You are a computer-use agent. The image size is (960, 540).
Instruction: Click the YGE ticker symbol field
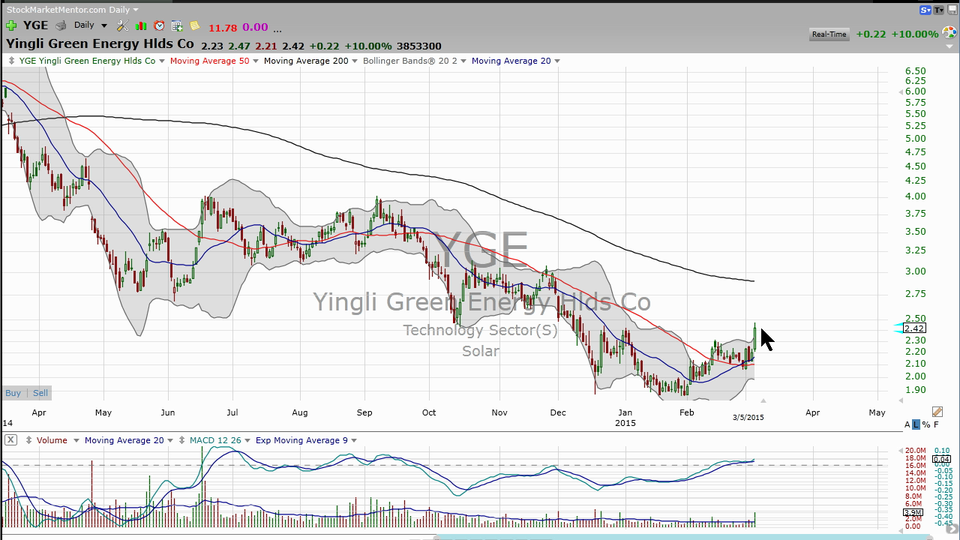(x=36, y=26)
